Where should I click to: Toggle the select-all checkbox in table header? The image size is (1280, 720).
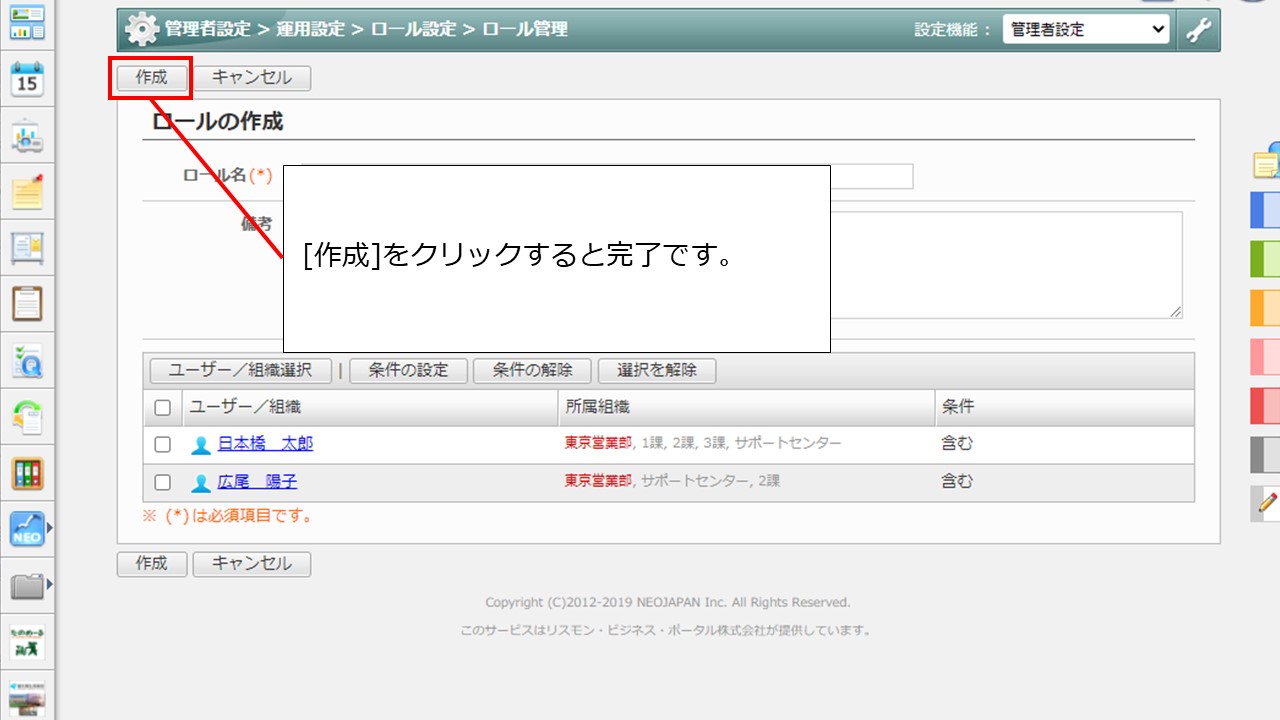tap(162, 408)
